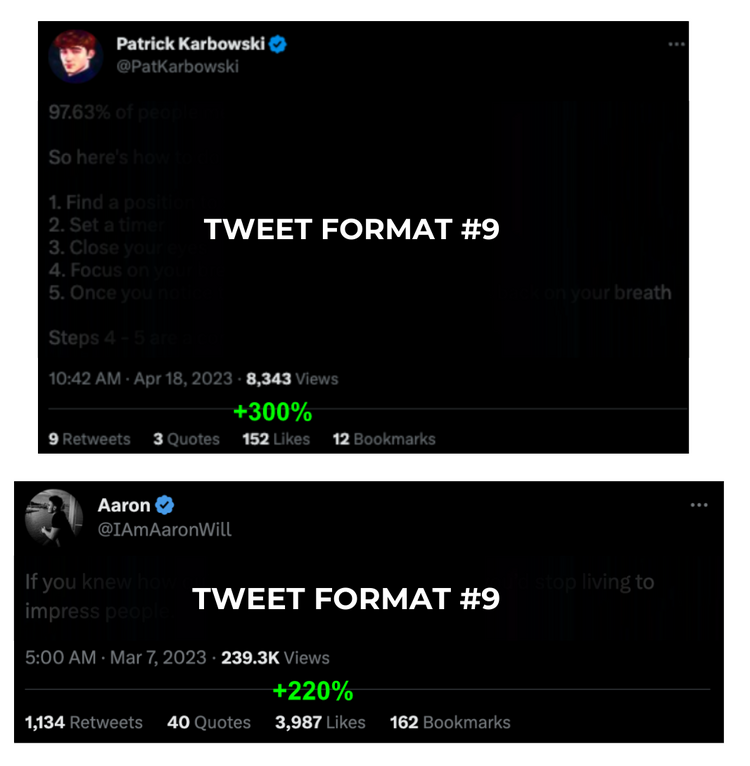750x766 pixels.
Task: Click the Patrick Karbowski display name
Action: (191, 44)
